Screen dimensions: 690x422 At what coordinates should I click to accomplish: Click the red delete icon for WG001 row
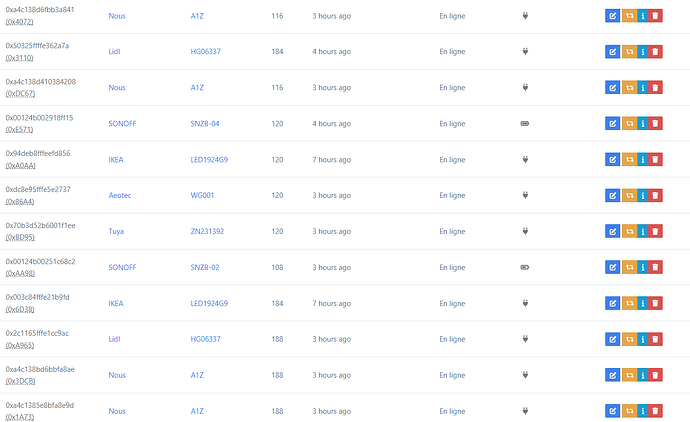pyautogui.click(x=655, y=195)
